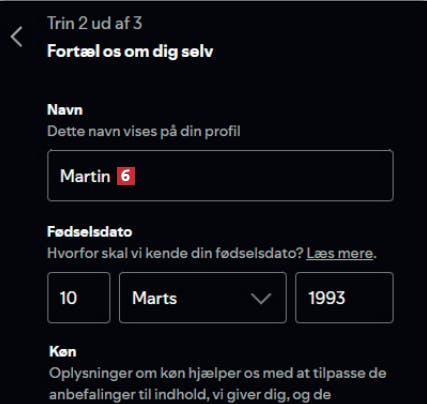Image resolution: width=427 pixels, height=404 pixels.
Task: Click the Trin 2 ud af 3 step indicator
Action: (95, 23)
